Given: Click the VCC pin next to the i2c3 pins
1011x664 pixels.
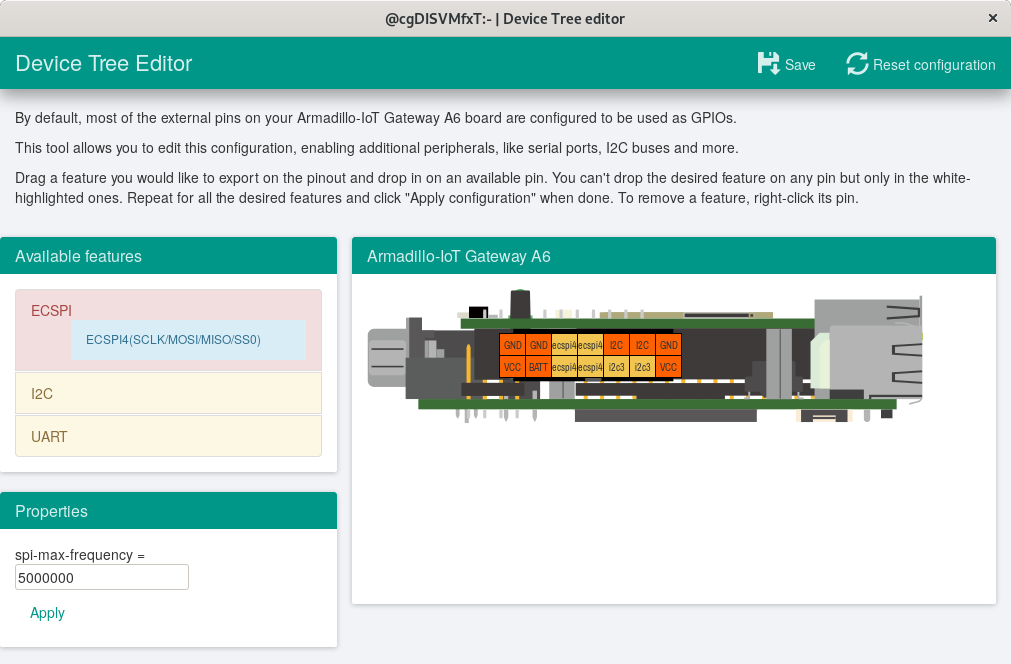Looking at the screenshot, I should point(669,367).
